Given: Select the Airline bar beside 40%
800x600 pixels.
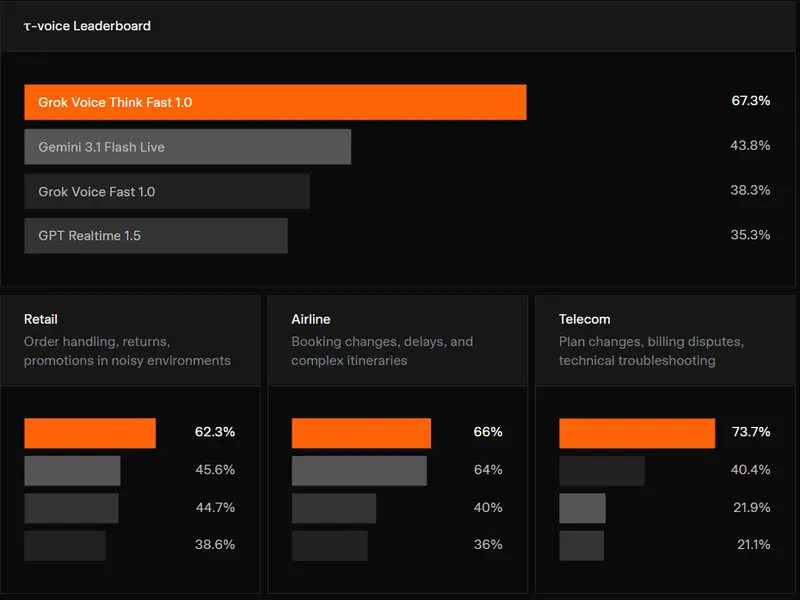Looking at the screenshot, I should pos(334,508).
